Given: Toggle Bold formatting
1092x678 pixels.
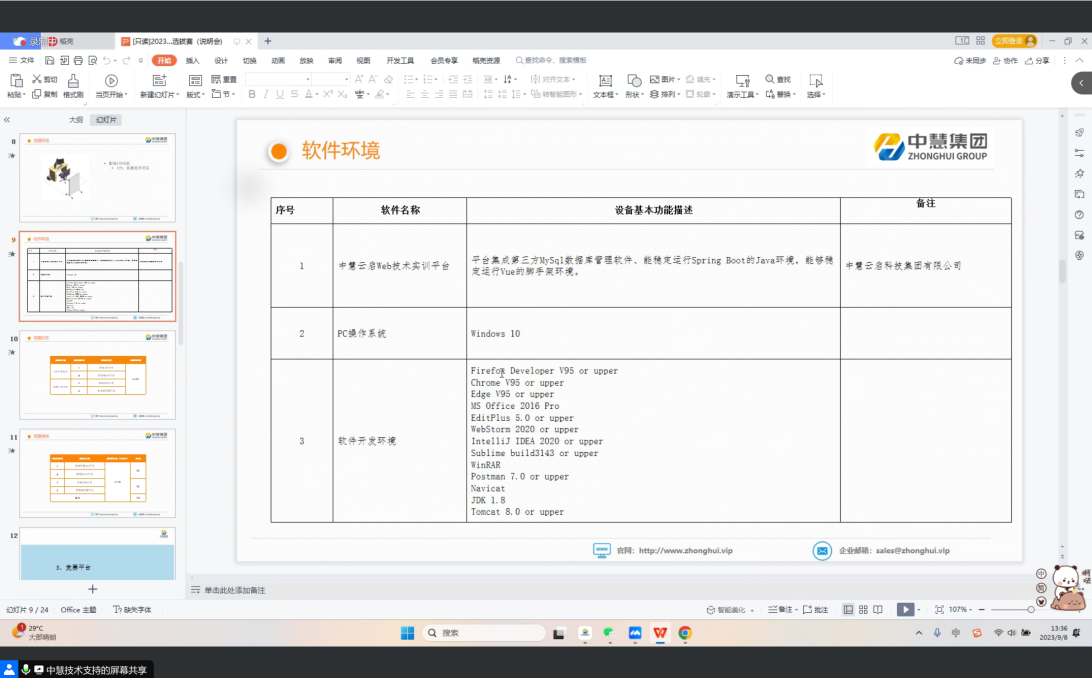Looking at the screenshot, I should point(252,94).
